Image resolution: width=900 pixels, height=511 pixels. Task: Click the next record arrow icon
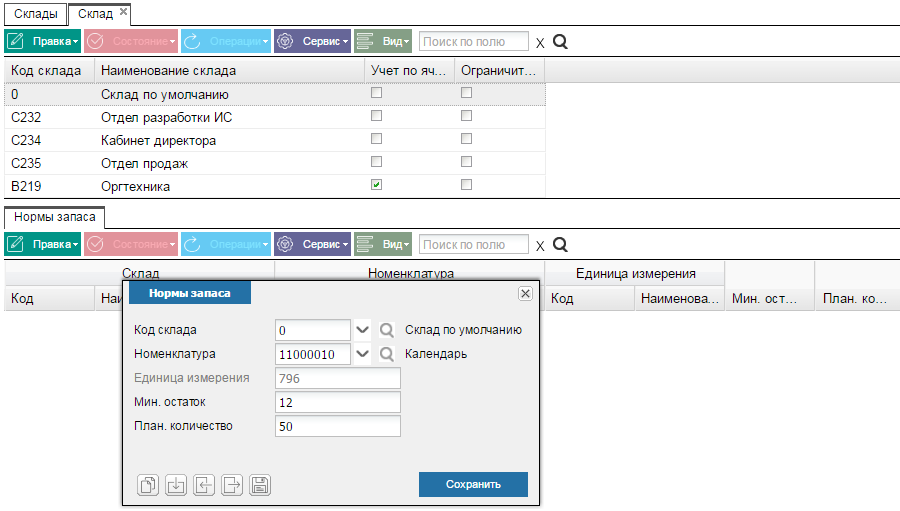coord(232,485)
